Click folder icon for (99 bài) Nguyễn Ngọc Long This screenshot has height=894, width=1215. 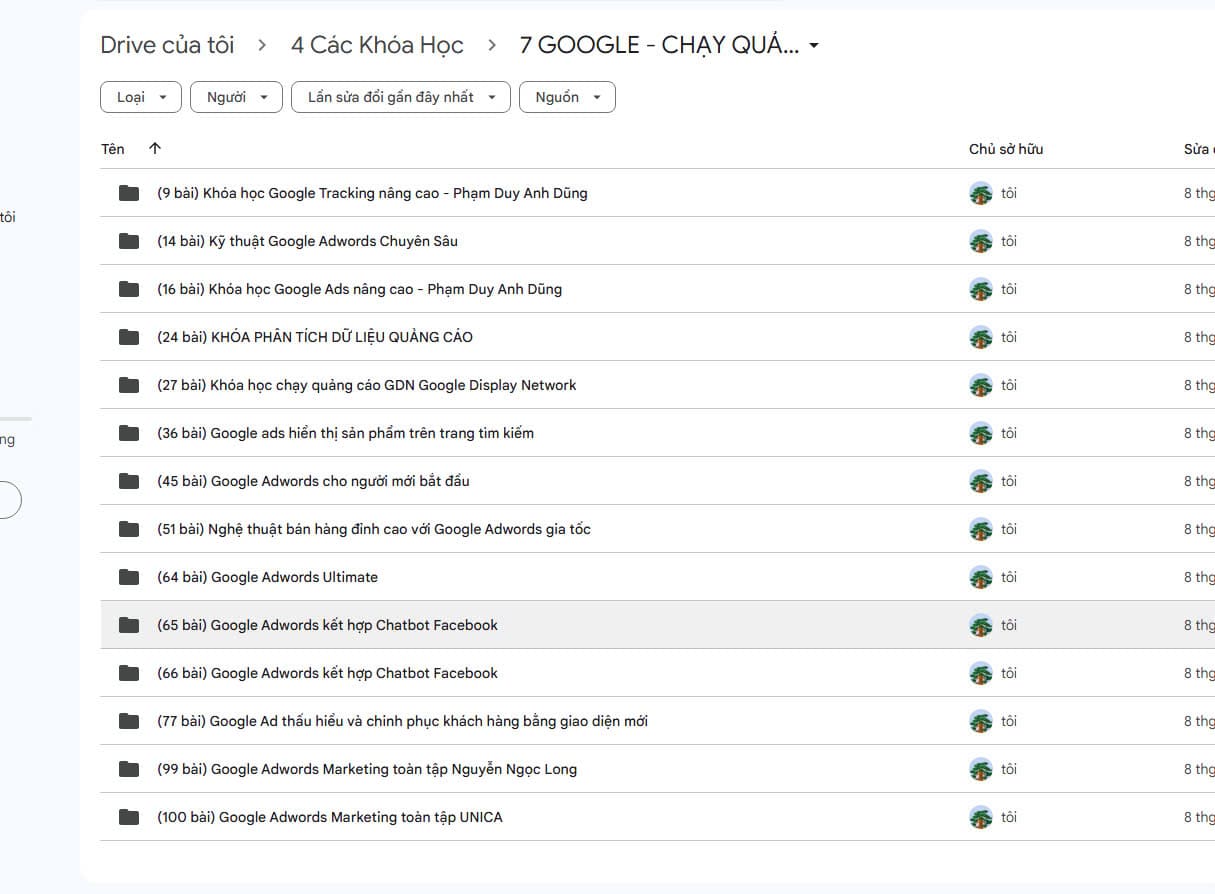click(129, 769)
